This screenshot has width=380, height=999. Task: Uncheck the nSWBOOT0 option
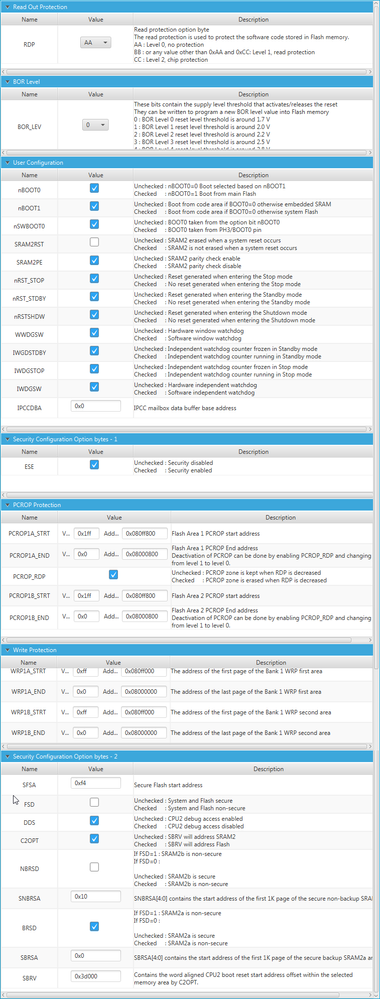[x=94, y=224]
